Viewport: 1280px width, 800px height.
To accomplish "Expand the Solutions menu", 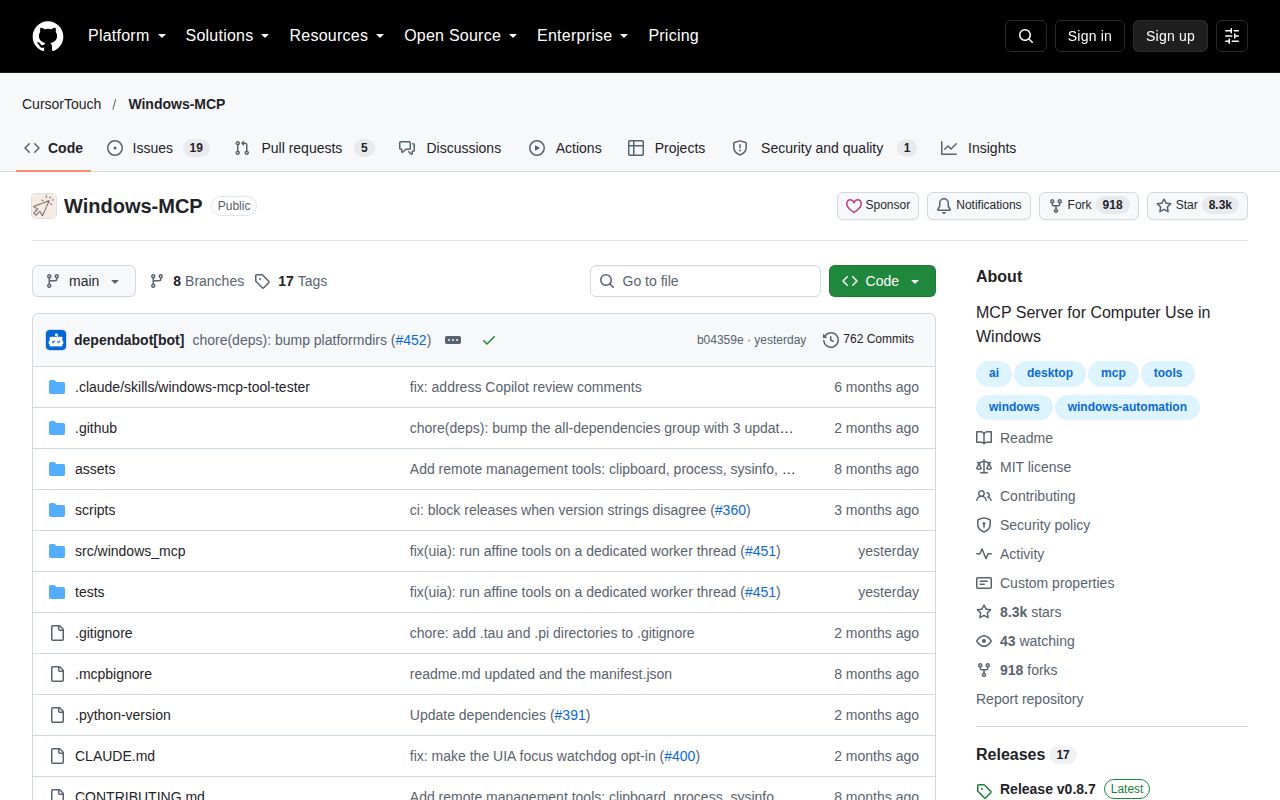I will (x=228, y=36).
